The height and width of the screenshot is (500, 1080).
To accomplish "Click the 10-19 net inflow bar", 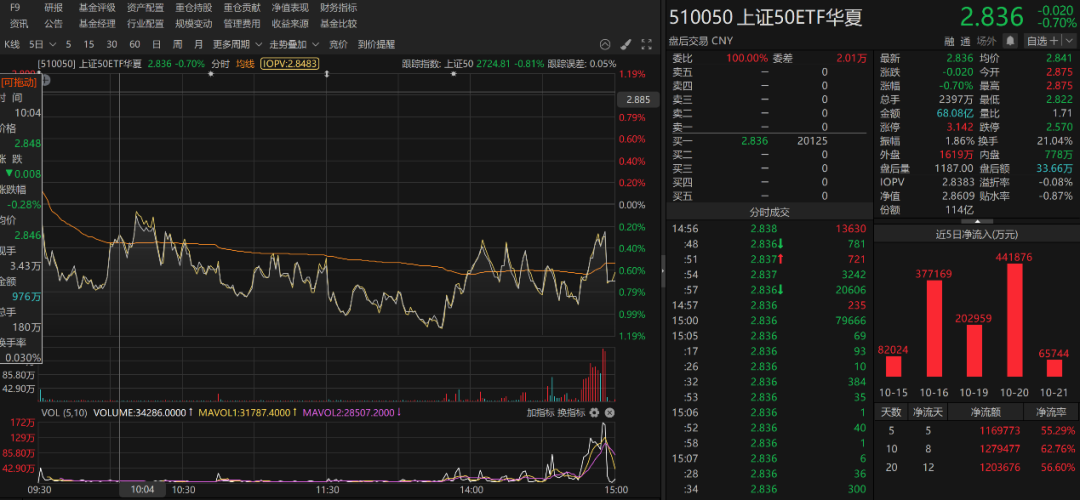I will 973,351.
